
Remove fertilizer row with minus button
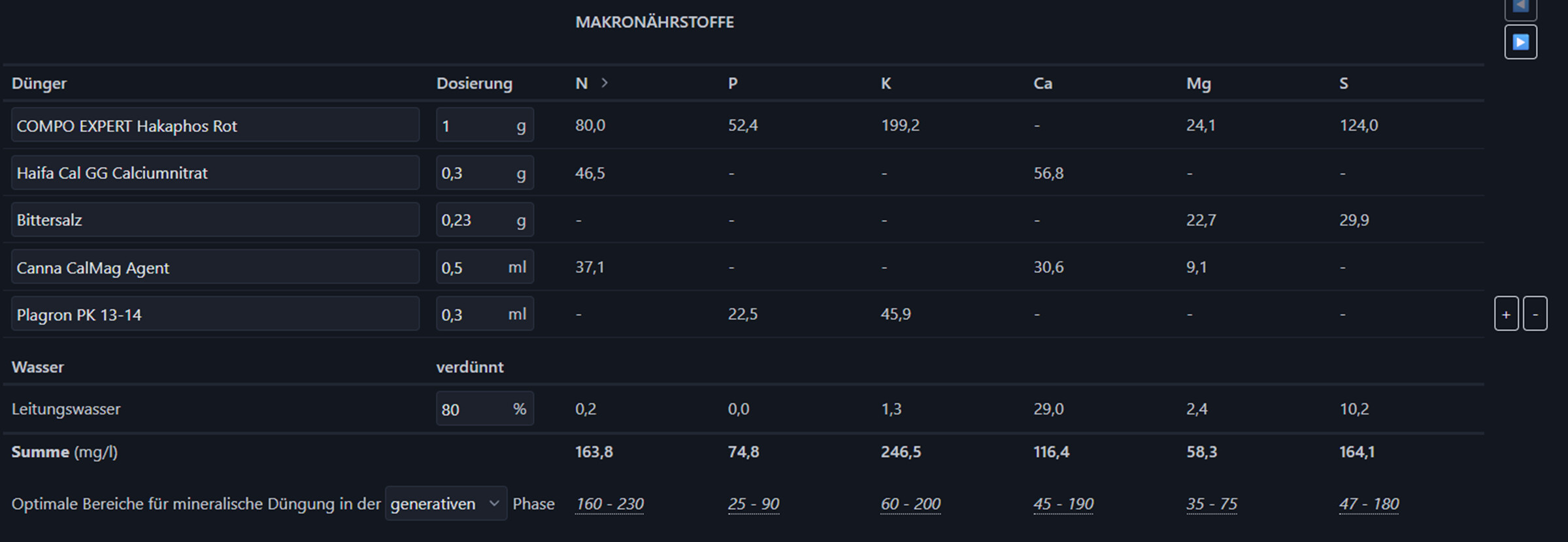click(x=1535, y=314)
